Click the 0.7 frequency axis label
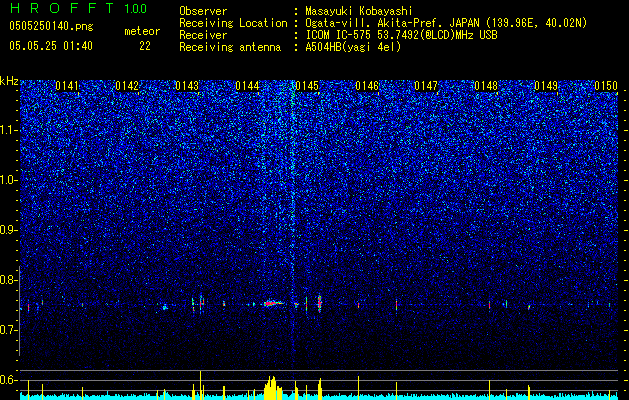This screenshot has width=629, height=400. [9, 330]
